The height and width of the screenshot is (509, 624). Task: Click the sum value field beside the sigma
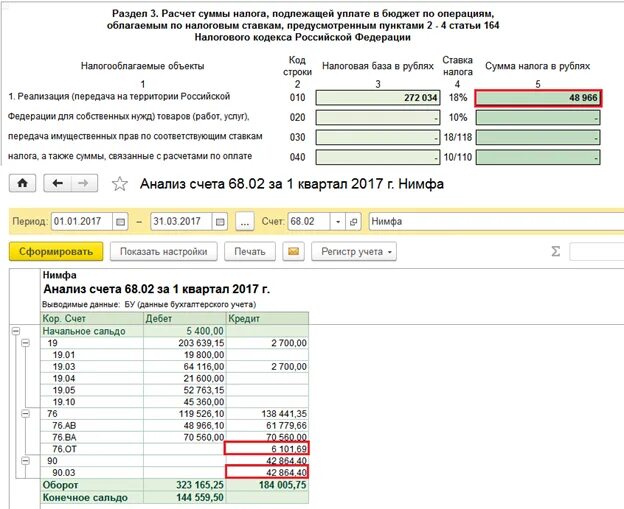[597, 252]
